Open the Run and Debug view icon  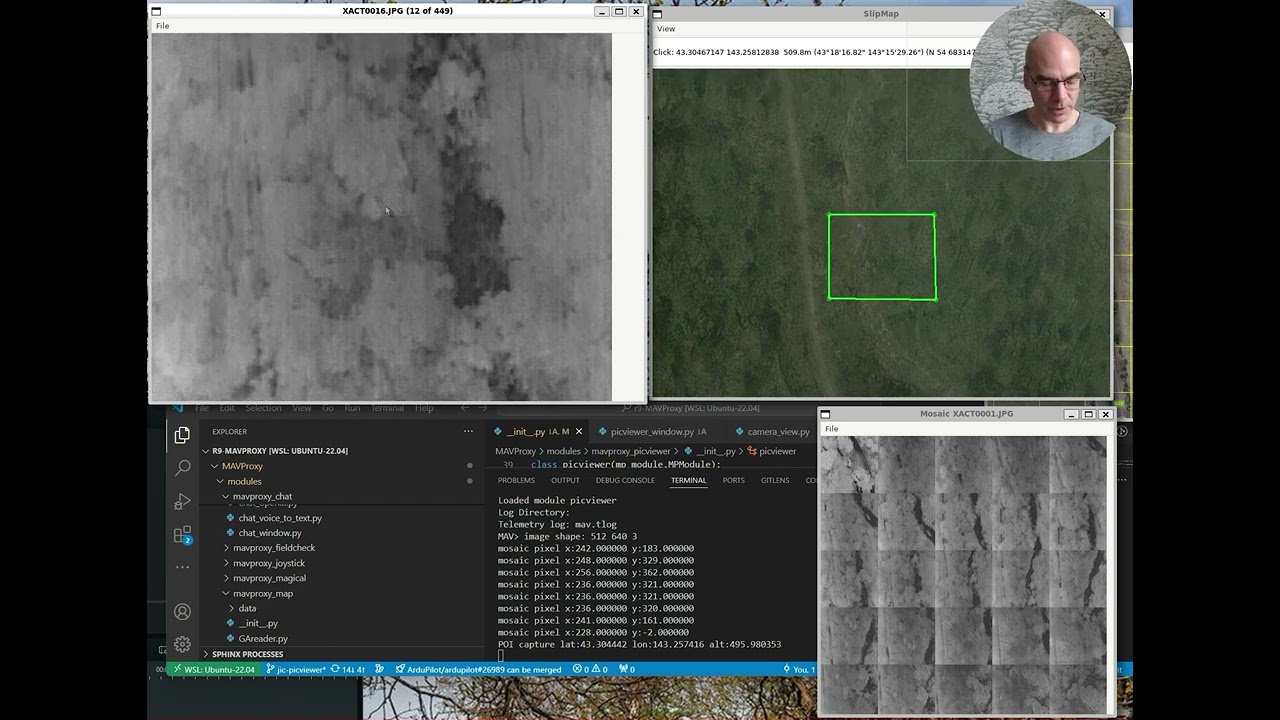[x=182, y=501]
